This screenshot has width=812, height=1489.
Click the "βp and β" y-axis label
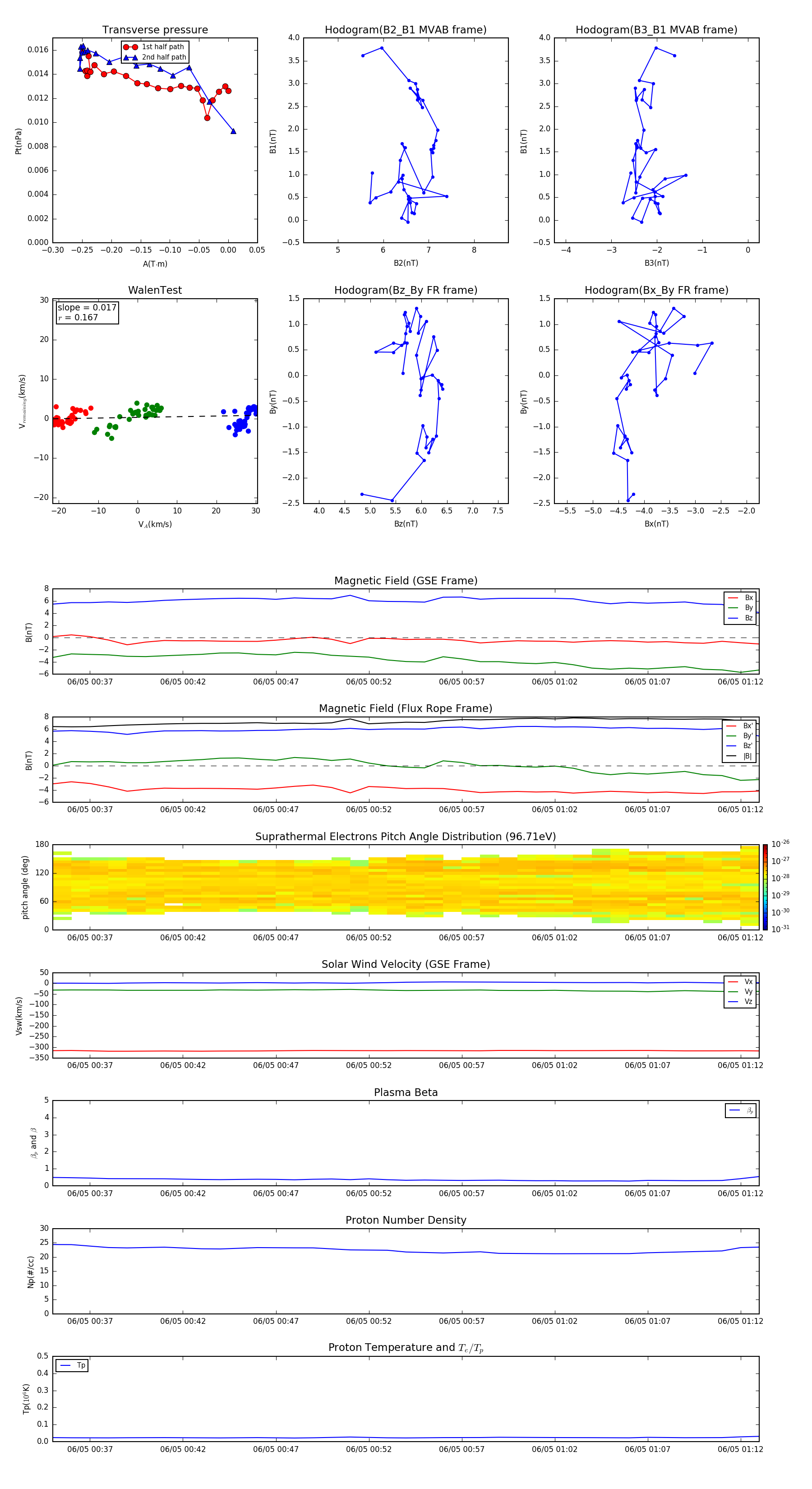[x=33, y=1143]
